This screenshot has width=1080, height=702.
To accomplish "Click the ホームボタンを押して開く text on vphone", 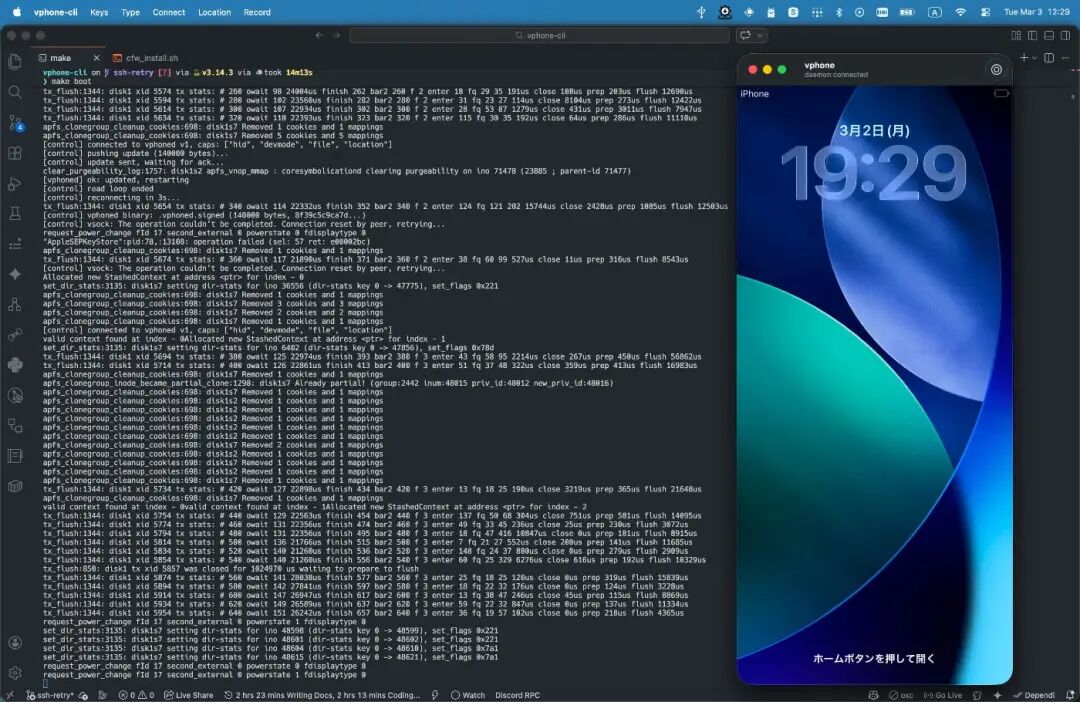I will pyautogui.click(x=874, y=658).
